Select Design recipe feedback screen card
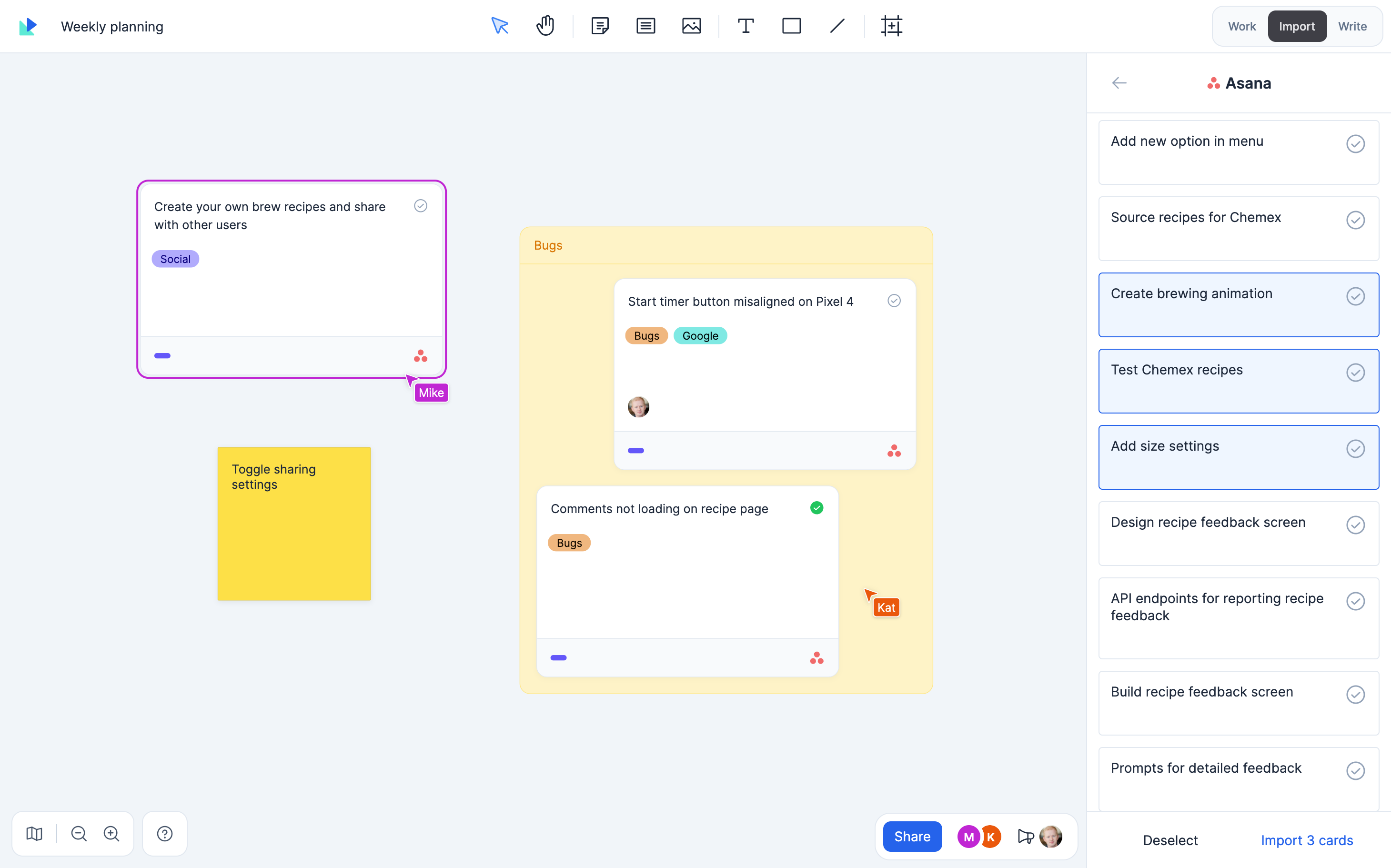 pos(1238,533)
